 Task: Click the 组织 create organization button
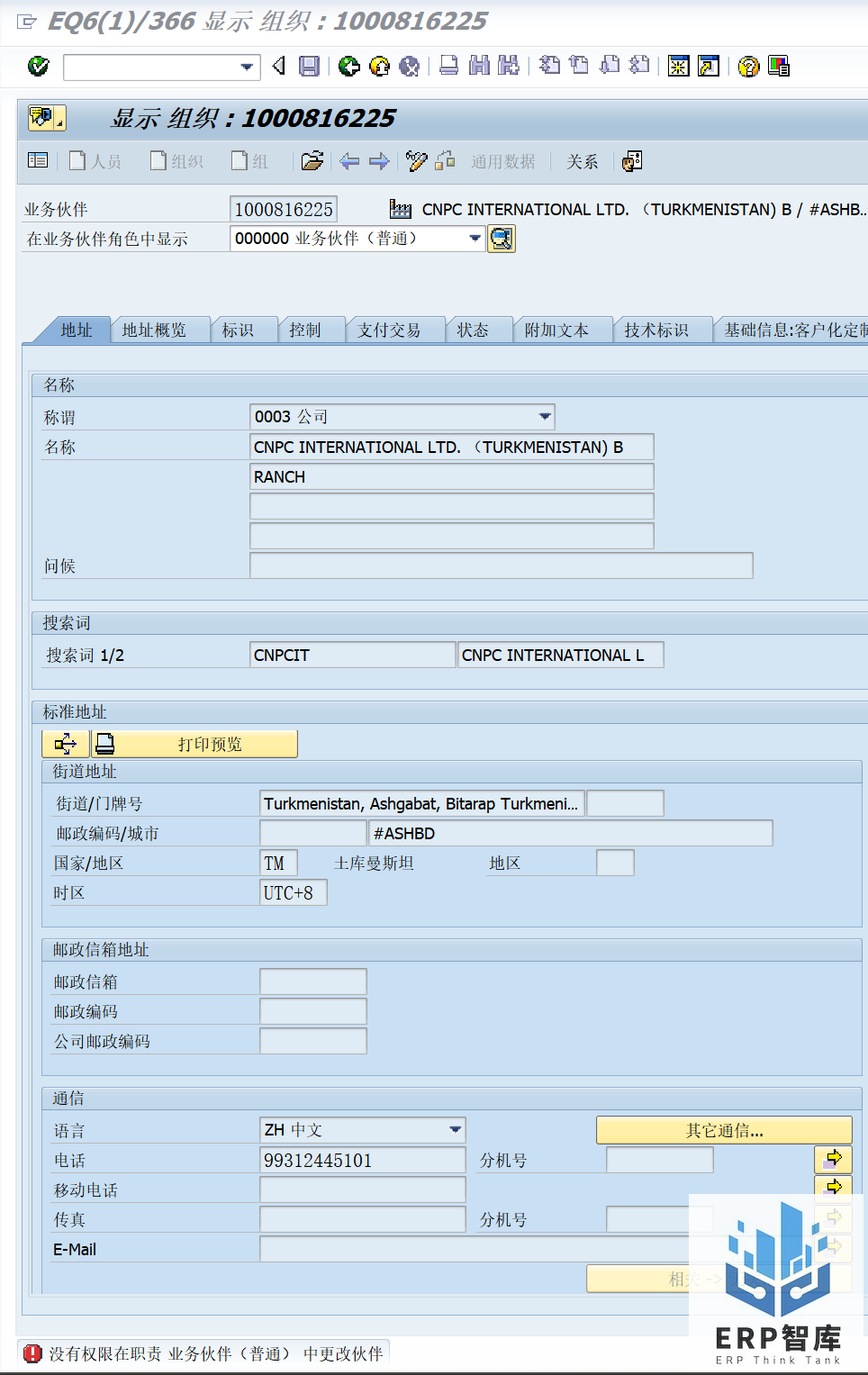tap(177, 161)
